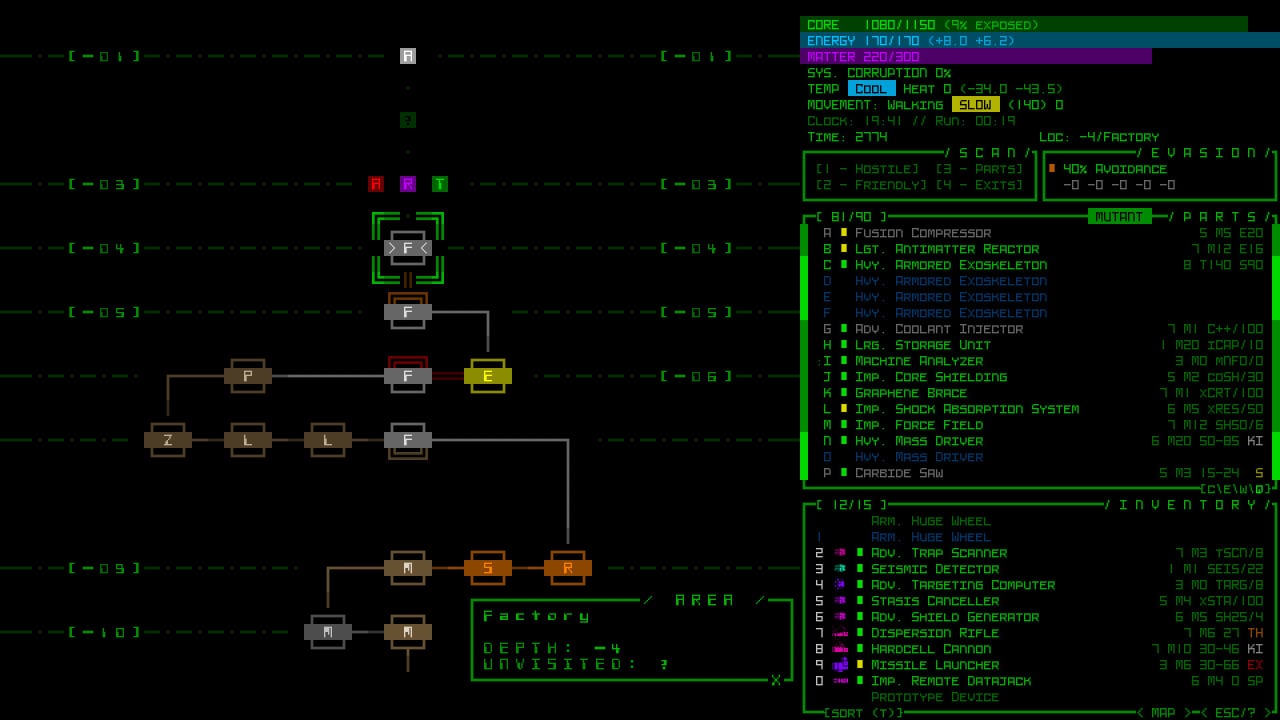Click the white A node at map top
The width and height of the screenshot is (1280, 720).
point(408,56)
